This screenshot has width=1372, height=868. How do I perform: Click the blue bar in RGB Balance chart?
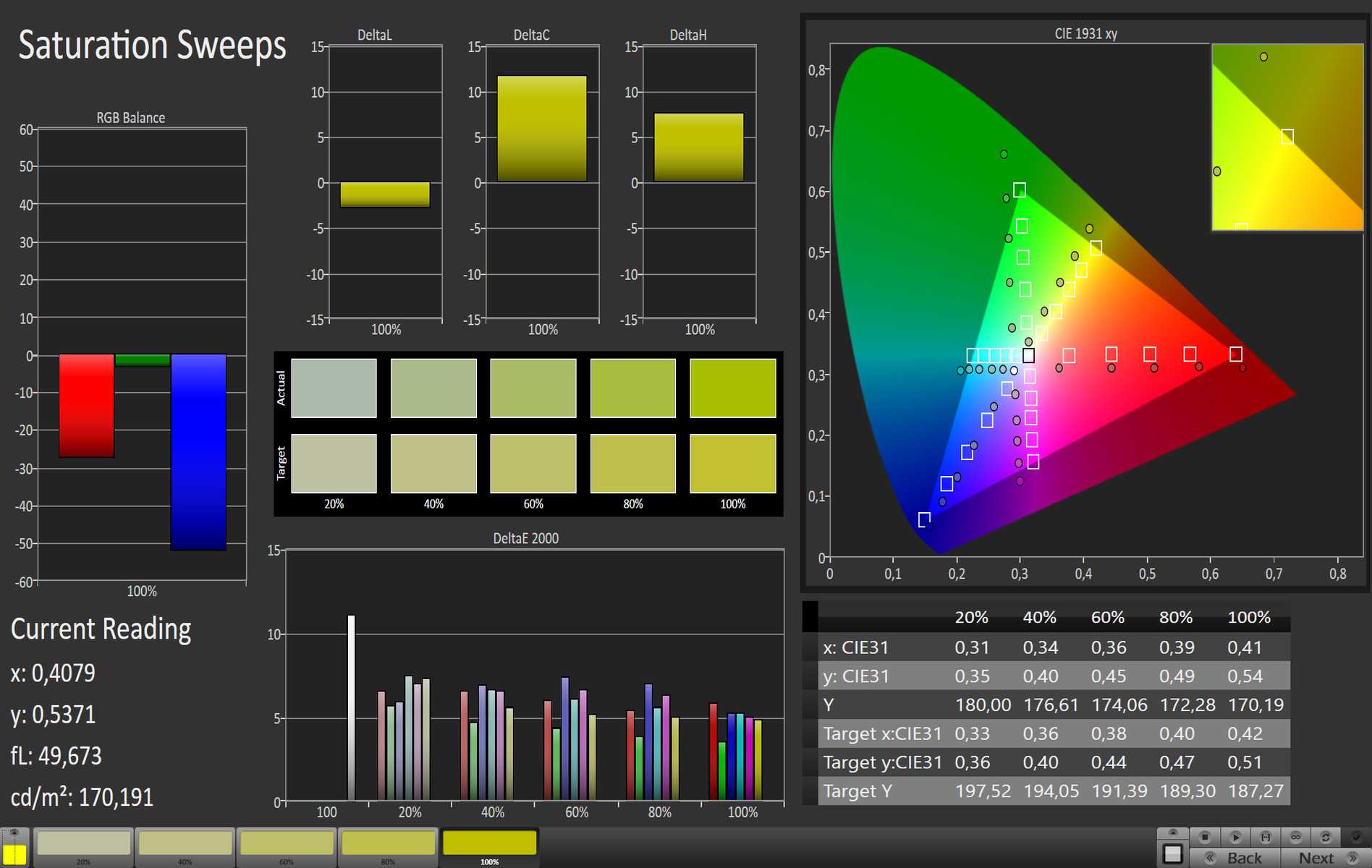pyautogui.click(x=198, y=451)
